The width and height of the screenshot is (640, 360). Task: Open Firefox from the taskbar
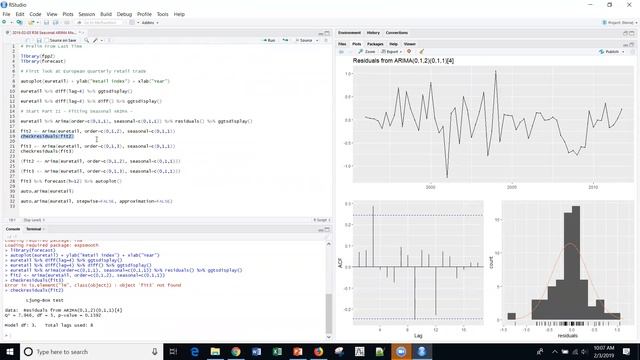point(318,351)
